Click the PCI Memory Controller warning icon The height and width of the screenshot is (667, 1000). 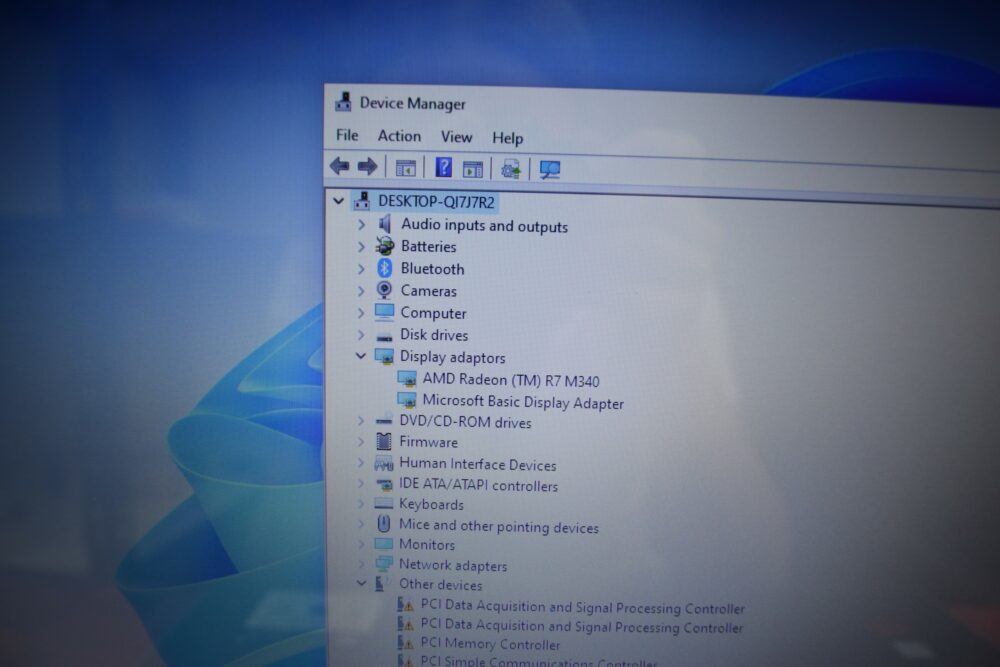click(405, 643)
